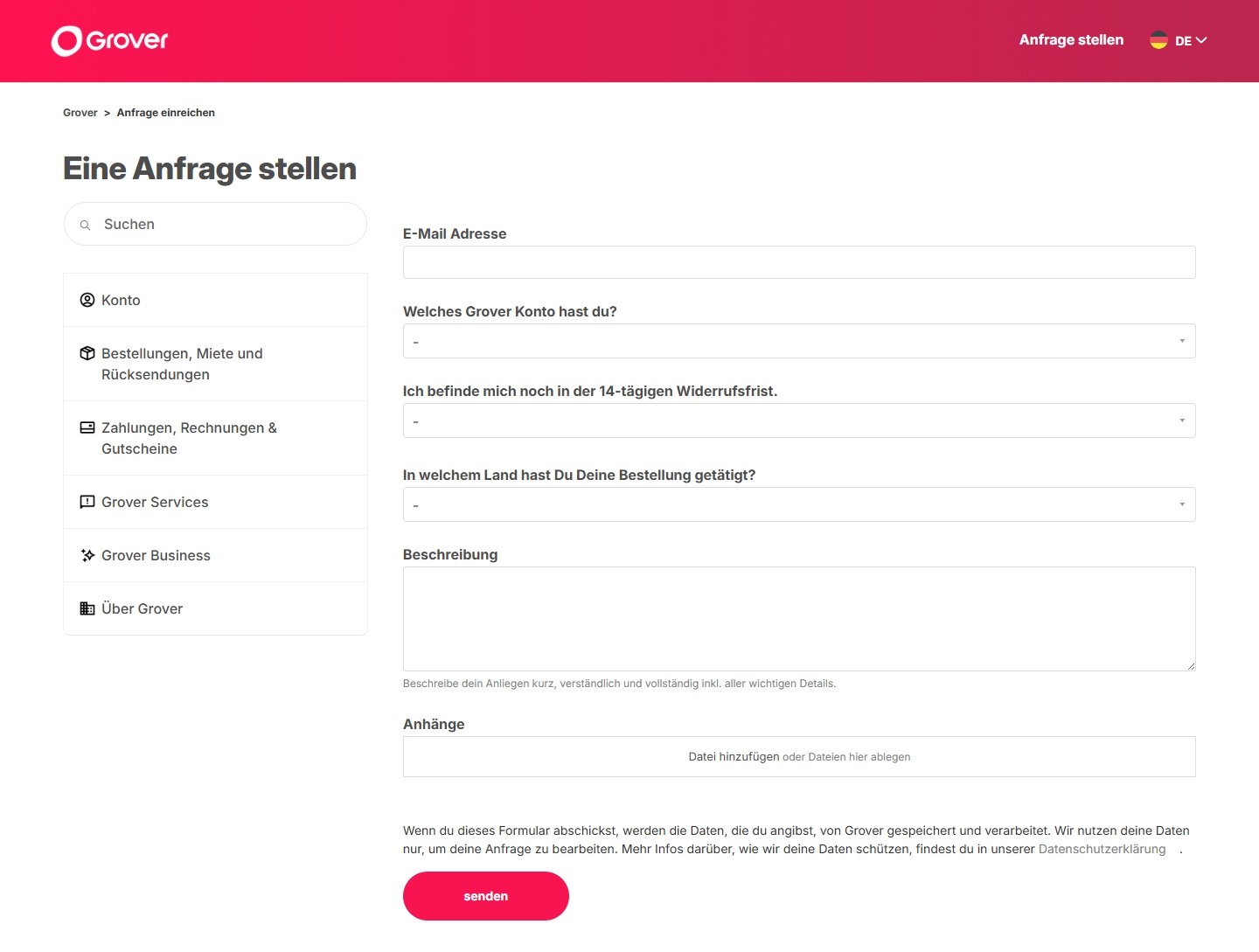Click the card icon beside Zahlungen
Viewport: 1259px width, 952px height.
pyautogui.click(x=87, y=427)
